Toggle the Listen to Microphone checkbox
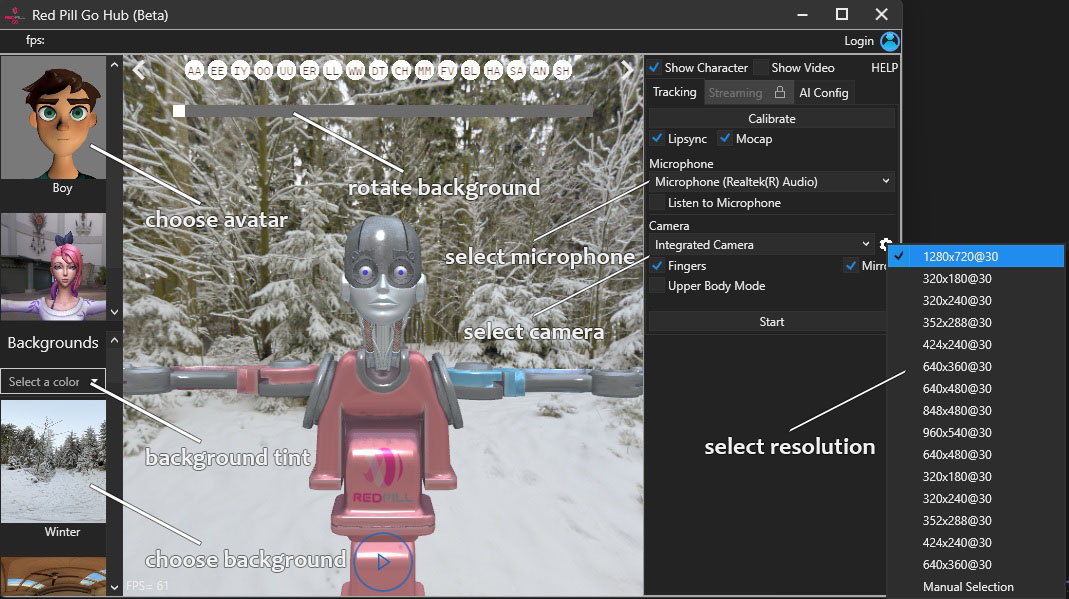The width and height of the screenshot is (1069, 599). coord(657,203)
